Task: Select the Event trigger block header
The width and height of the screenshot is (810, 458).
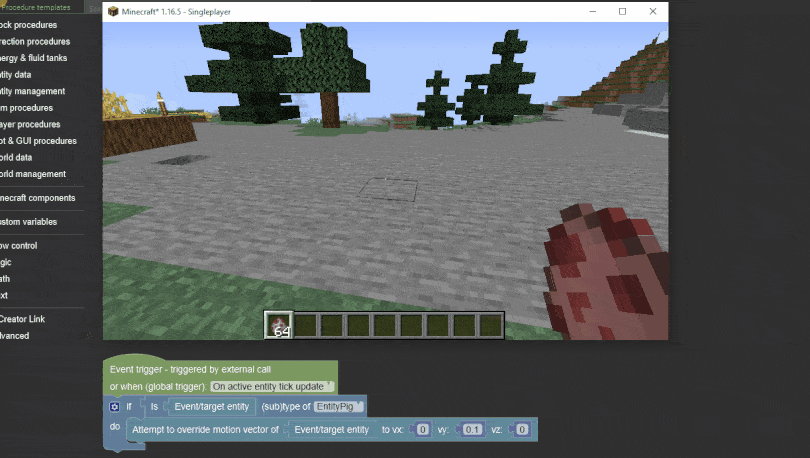Action: (x=190, y=369)
